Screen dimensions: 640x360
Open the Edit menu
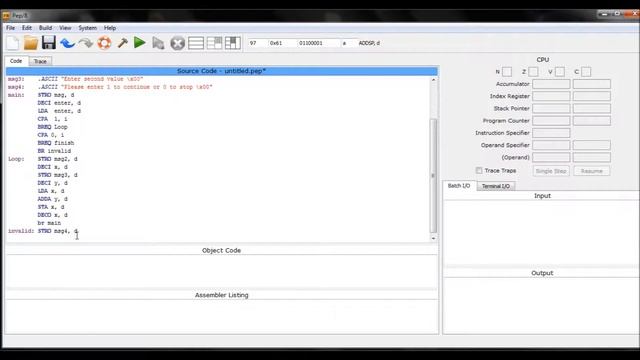27,28
